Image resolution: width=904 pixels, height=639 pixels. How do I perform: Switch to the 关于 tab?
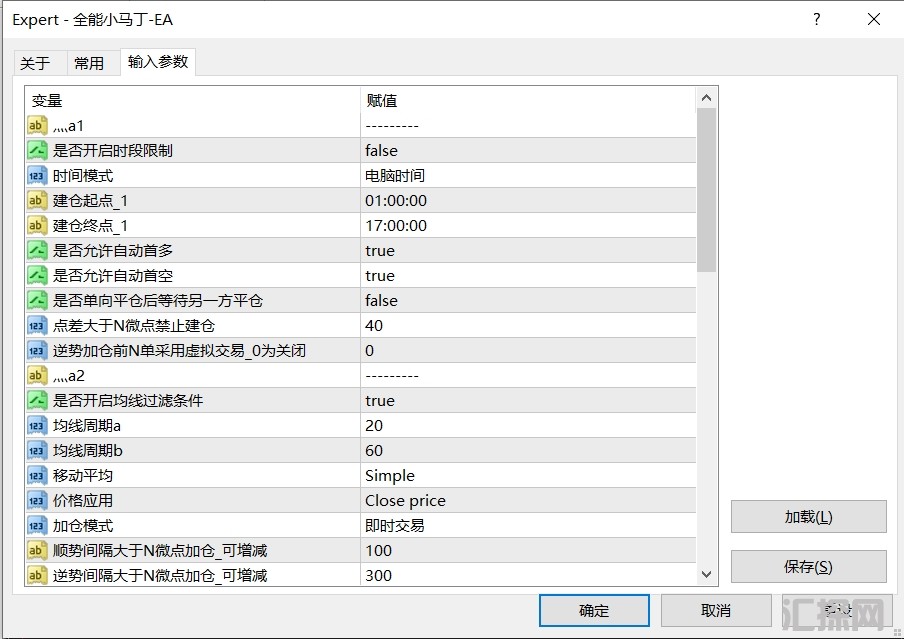tap(35, 63)
